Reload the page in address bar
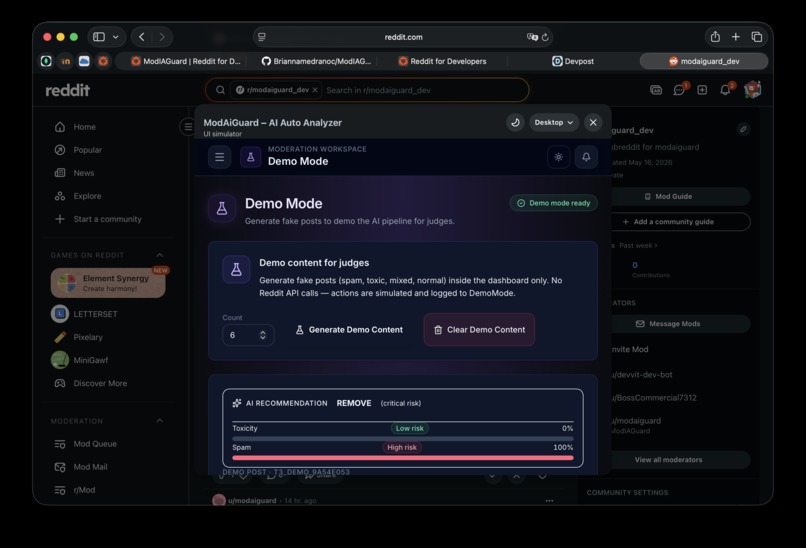This screenshot has height=548, width=806. click(x=545, y=37)
